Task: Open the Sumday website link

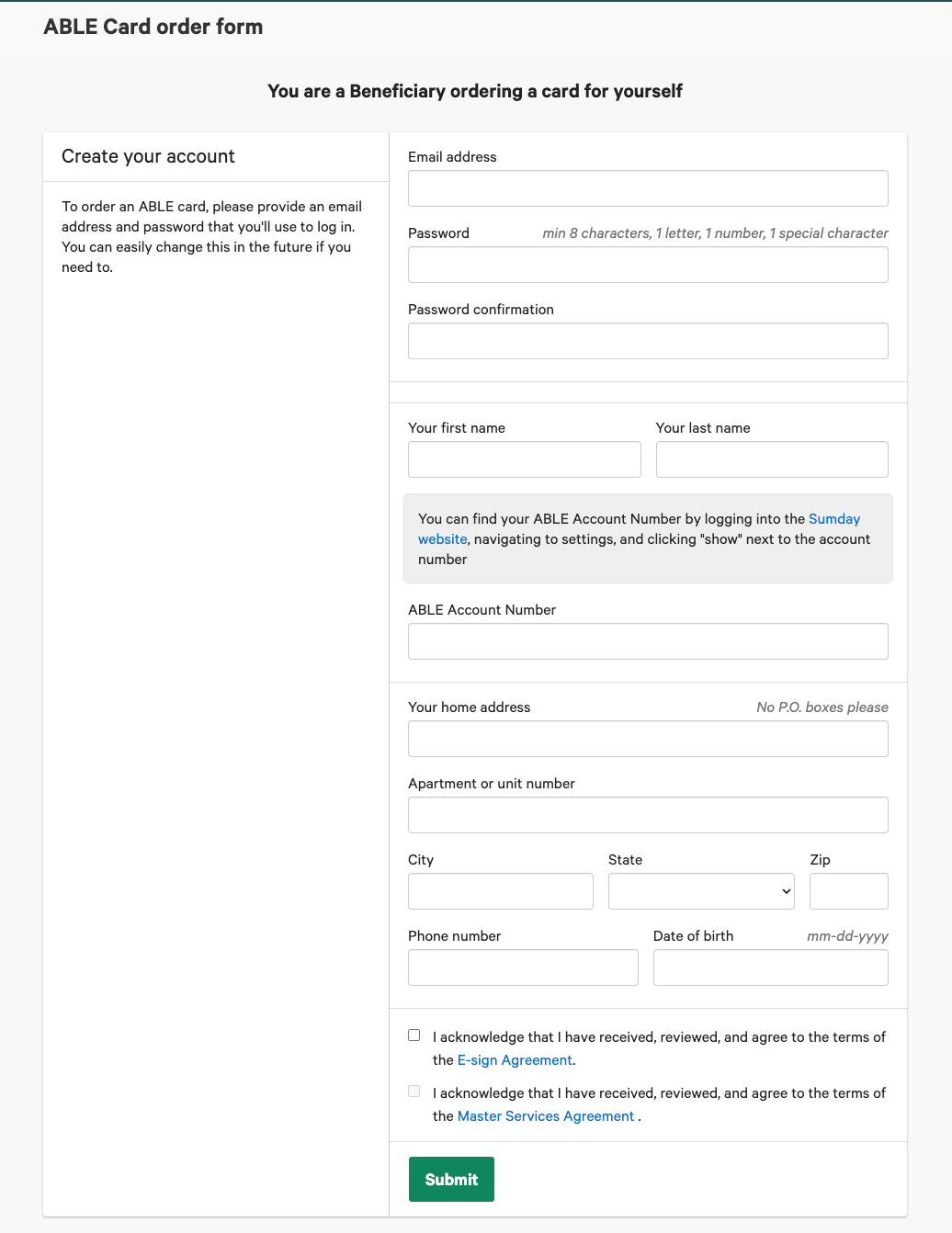Action: tap(833, 519)
